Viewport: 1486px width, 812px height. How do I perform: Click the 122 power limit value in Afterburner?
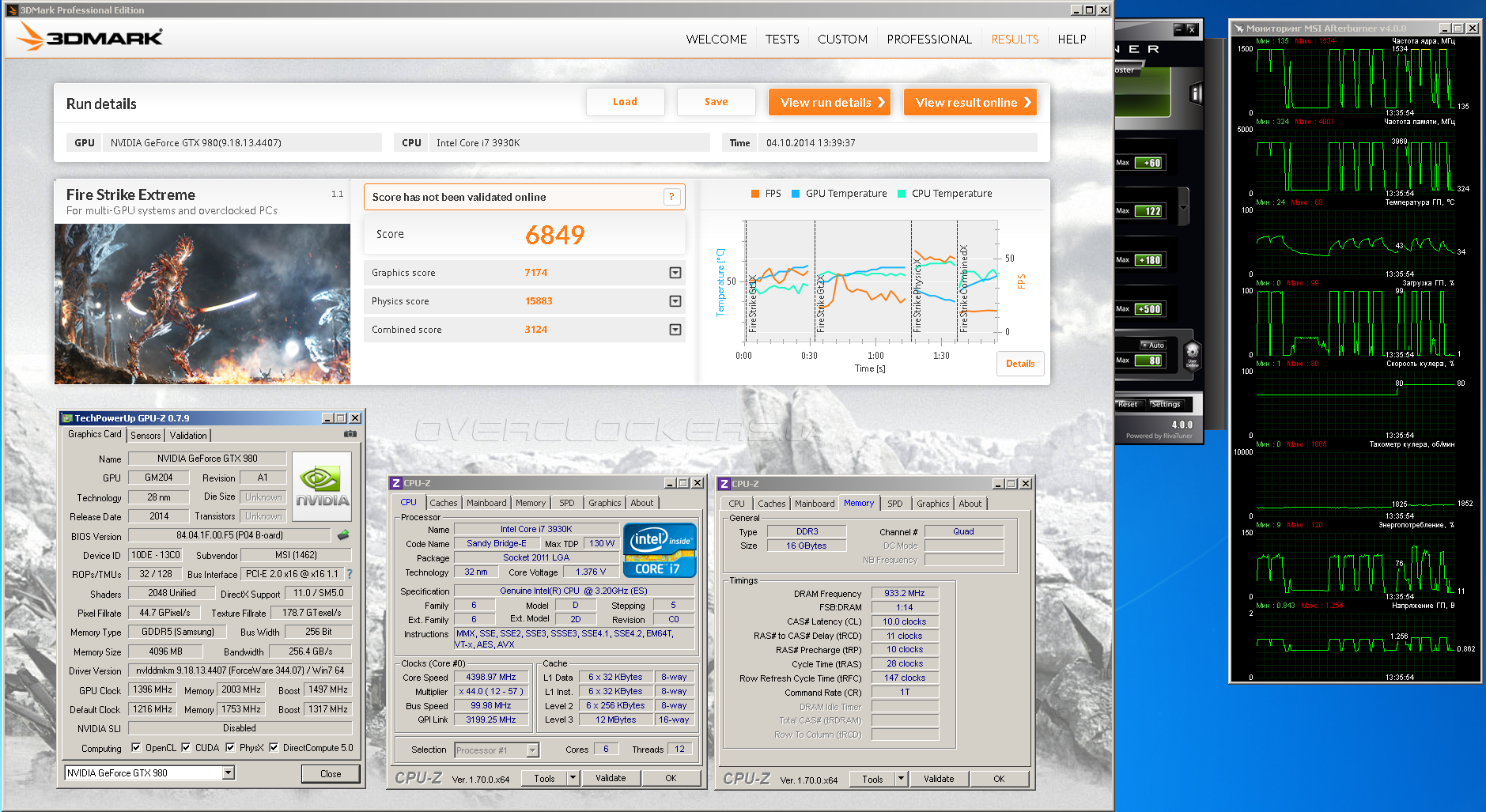click(1149, 211)
